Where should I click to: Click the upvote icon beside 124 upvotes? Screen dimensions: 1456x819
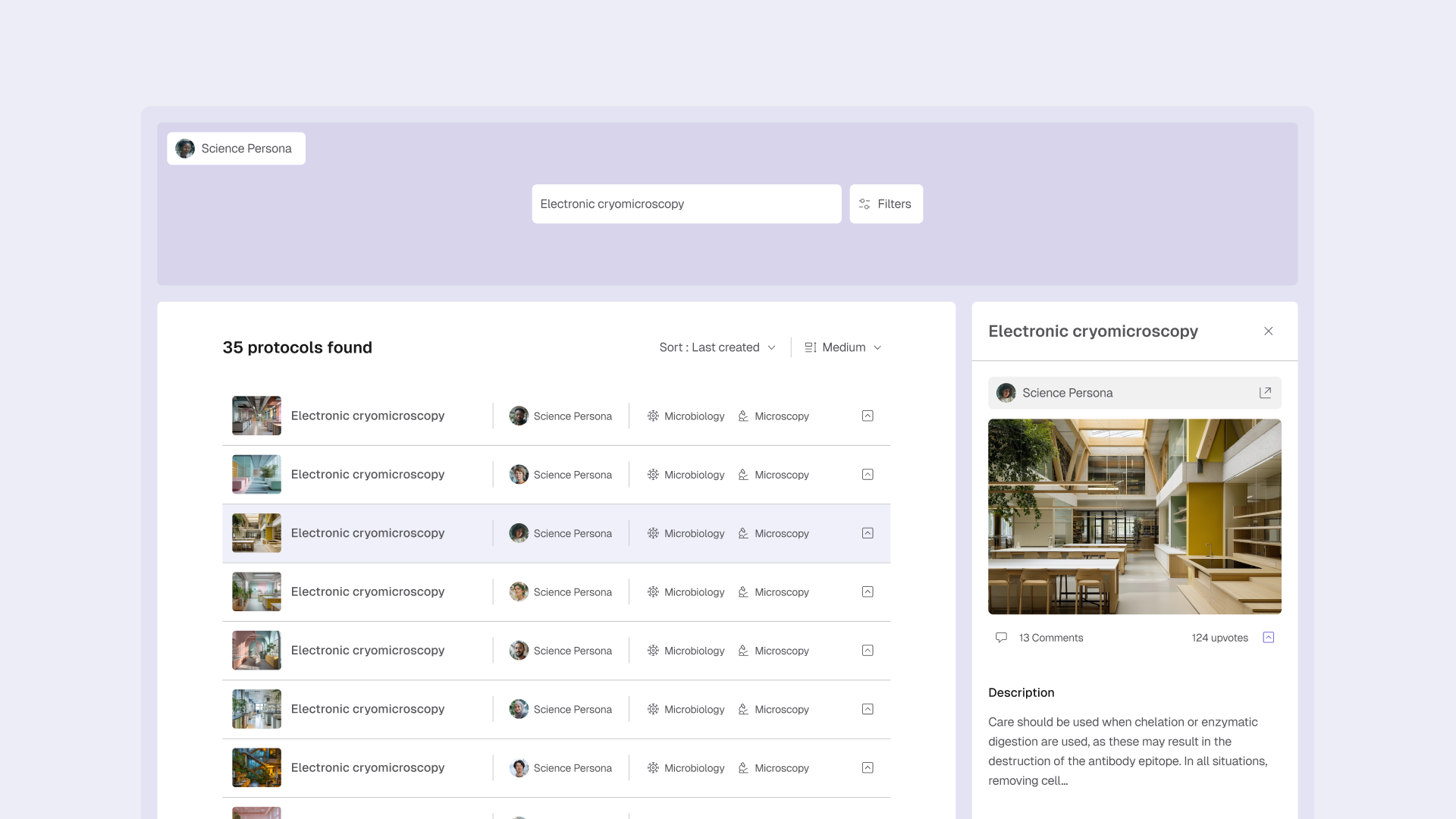click(x=1268, y=637)
